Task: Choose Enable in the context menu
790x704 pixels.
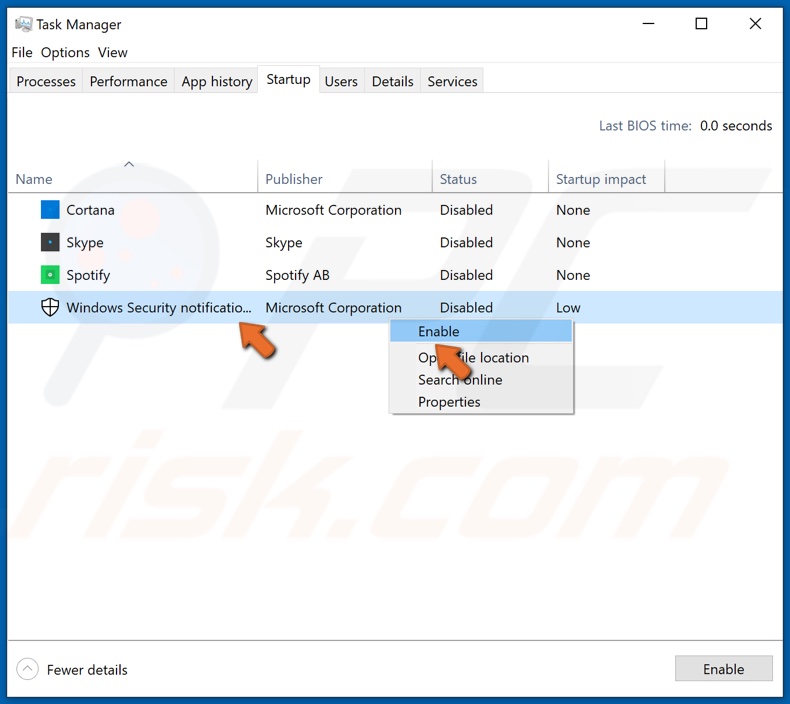Action: 481,332
